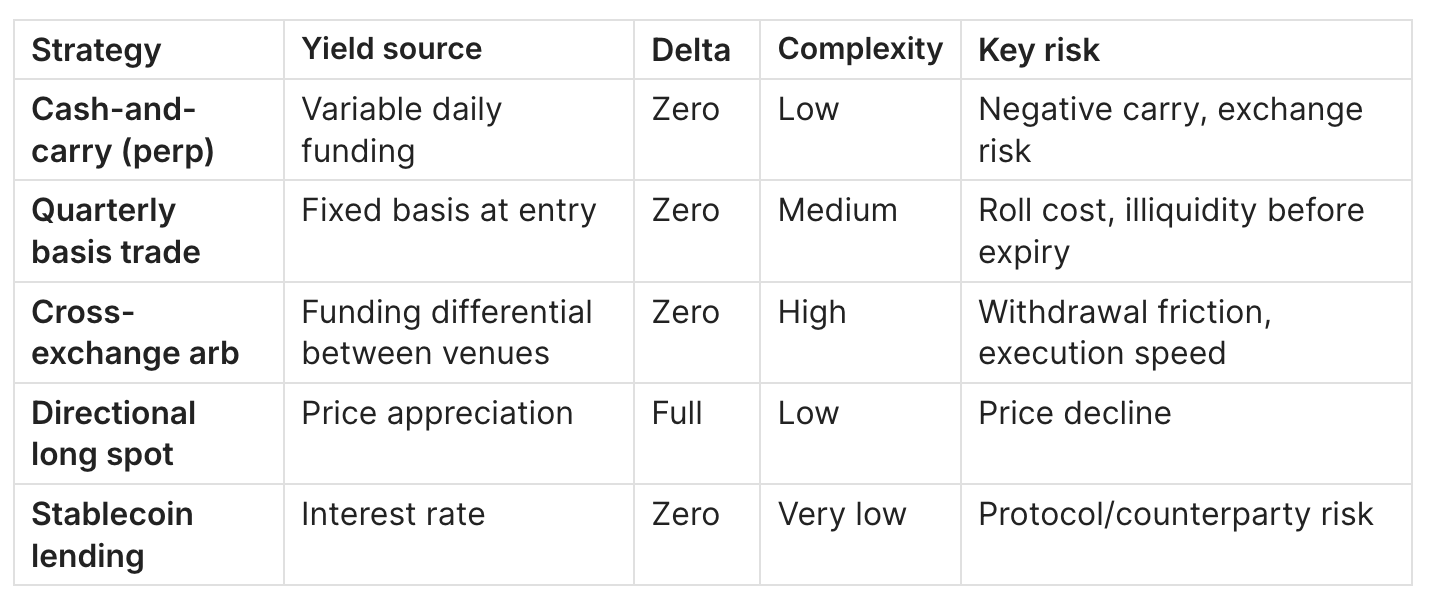The width and height of the screenshot is (1450, 602).
Task: Select the Full delta cell
Action: click(677, 413)
